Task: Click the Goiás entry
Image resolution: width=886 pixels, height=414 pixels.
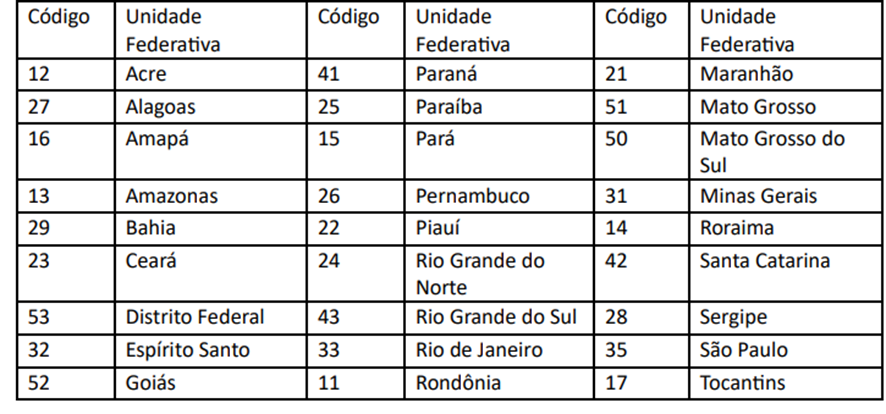Action: click(x=211, y=383)
